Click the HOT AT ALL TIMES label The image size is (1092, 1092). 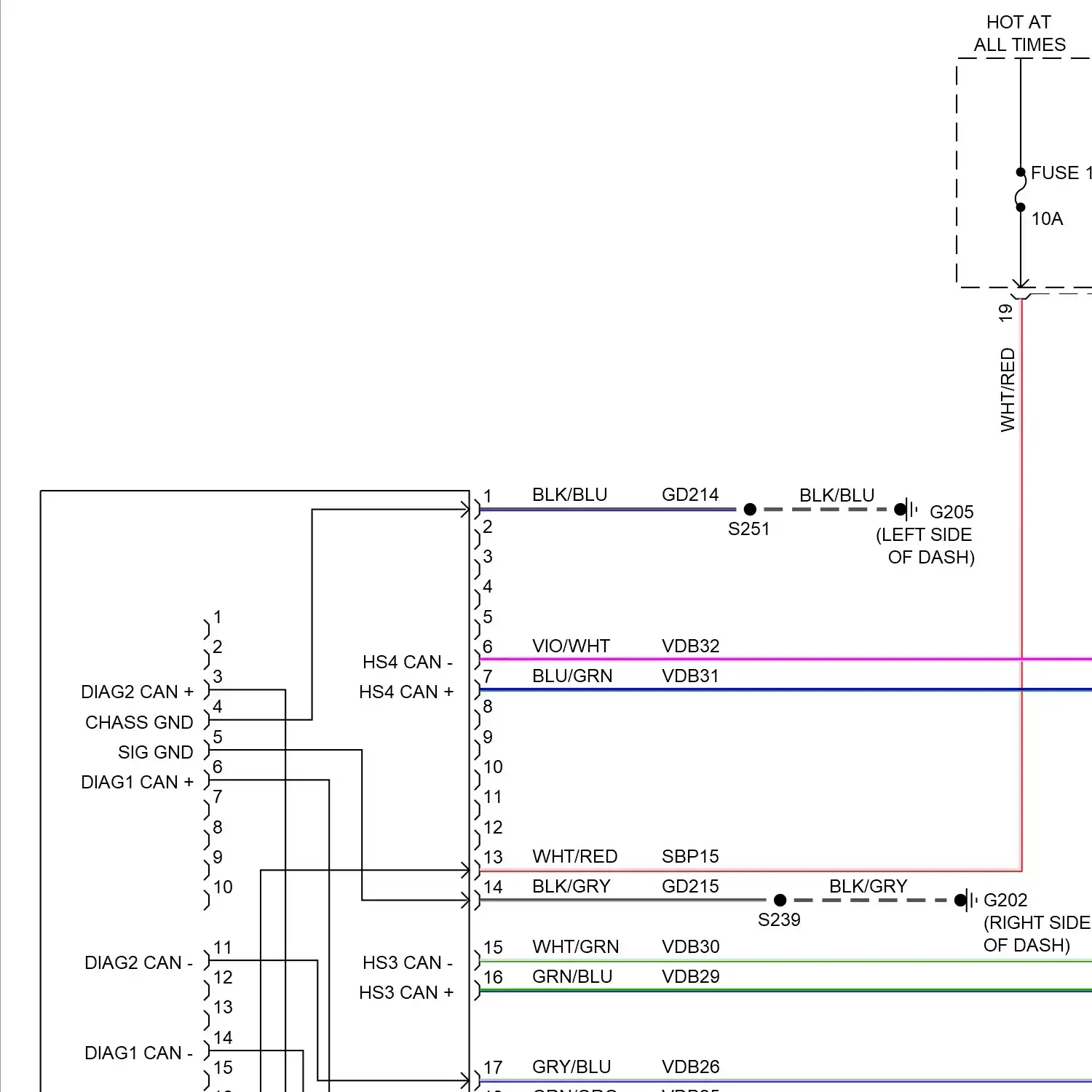click(1019, 33)
